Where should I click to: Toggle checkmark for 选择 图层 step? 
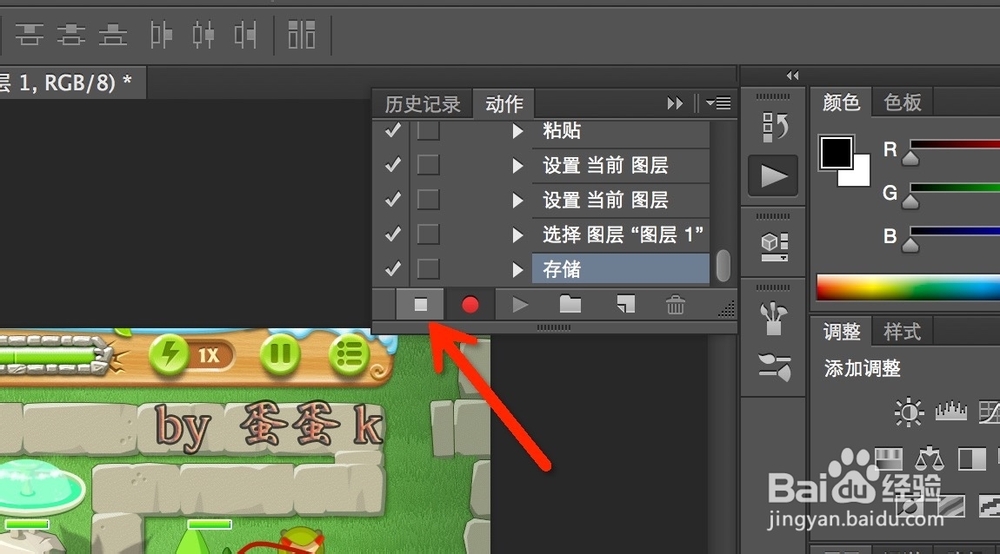pos(393,234)
